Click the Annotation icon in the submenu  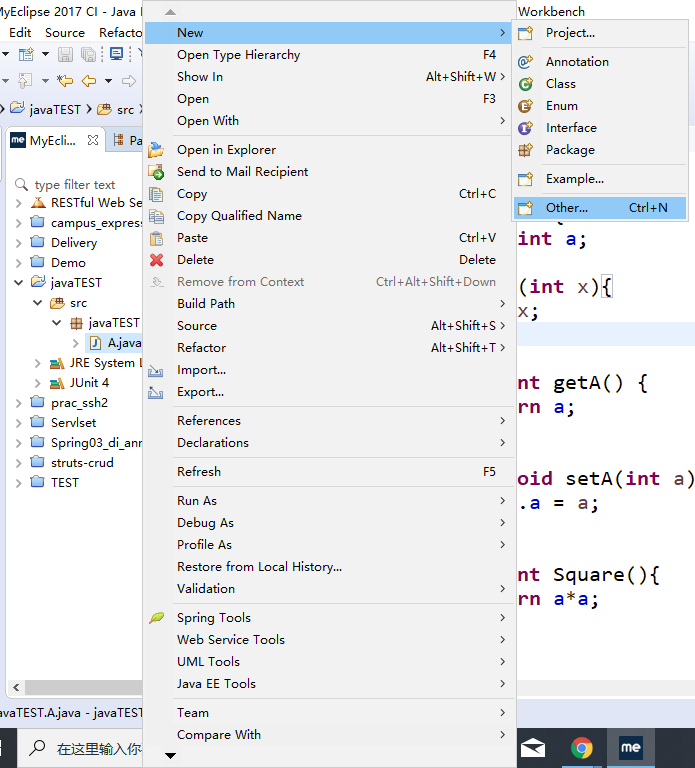[526, 62]
